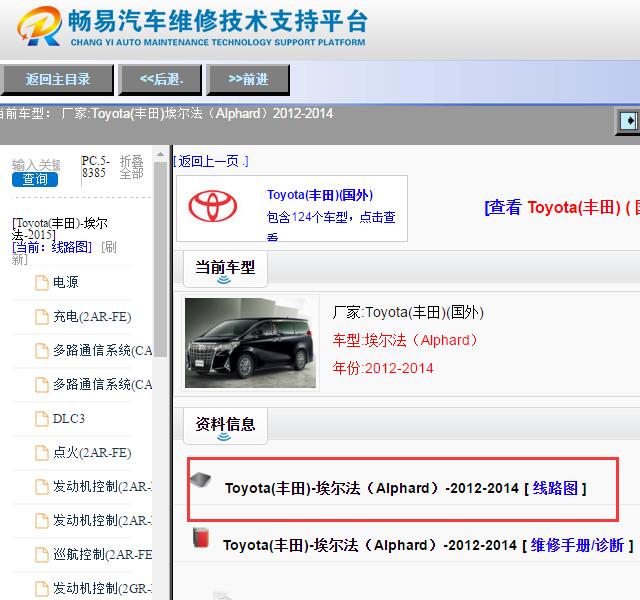Click the [Toyota(丰田)-埃尔法-2015] tree title
This screenshot has width=640, height=600.
click(x=60, y=229)
